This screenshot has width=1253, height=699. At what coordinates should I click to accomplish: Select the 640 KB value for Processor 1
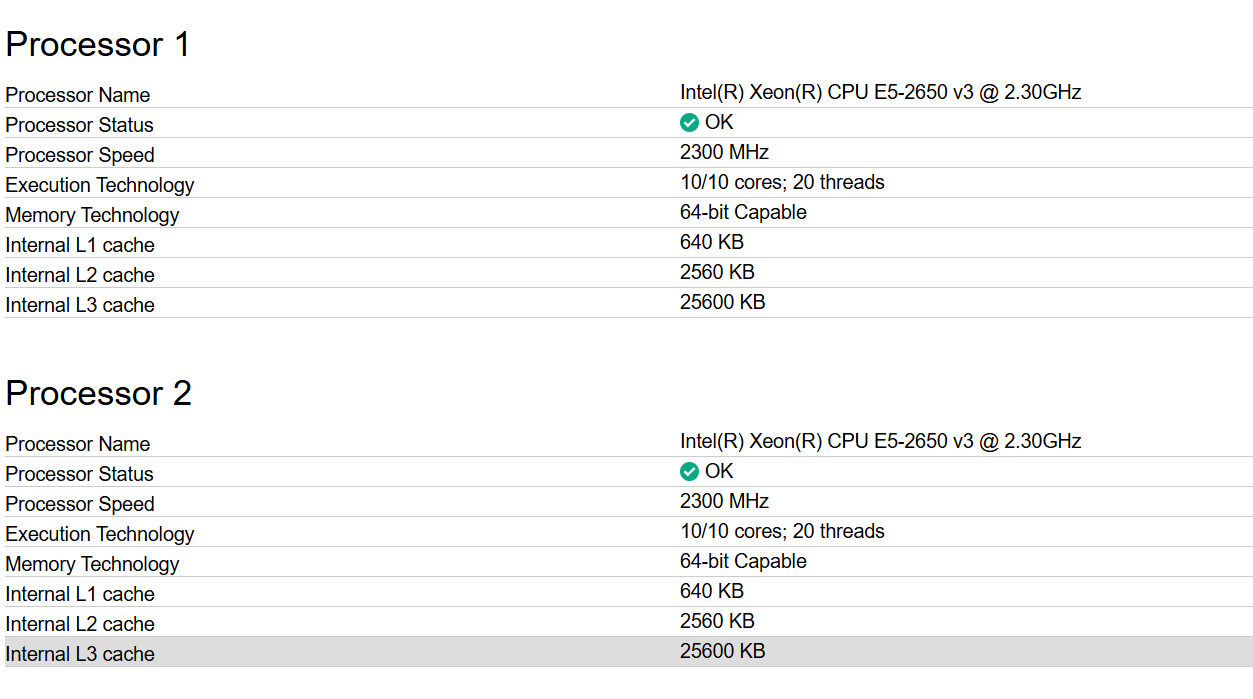(x=712, y=242)
